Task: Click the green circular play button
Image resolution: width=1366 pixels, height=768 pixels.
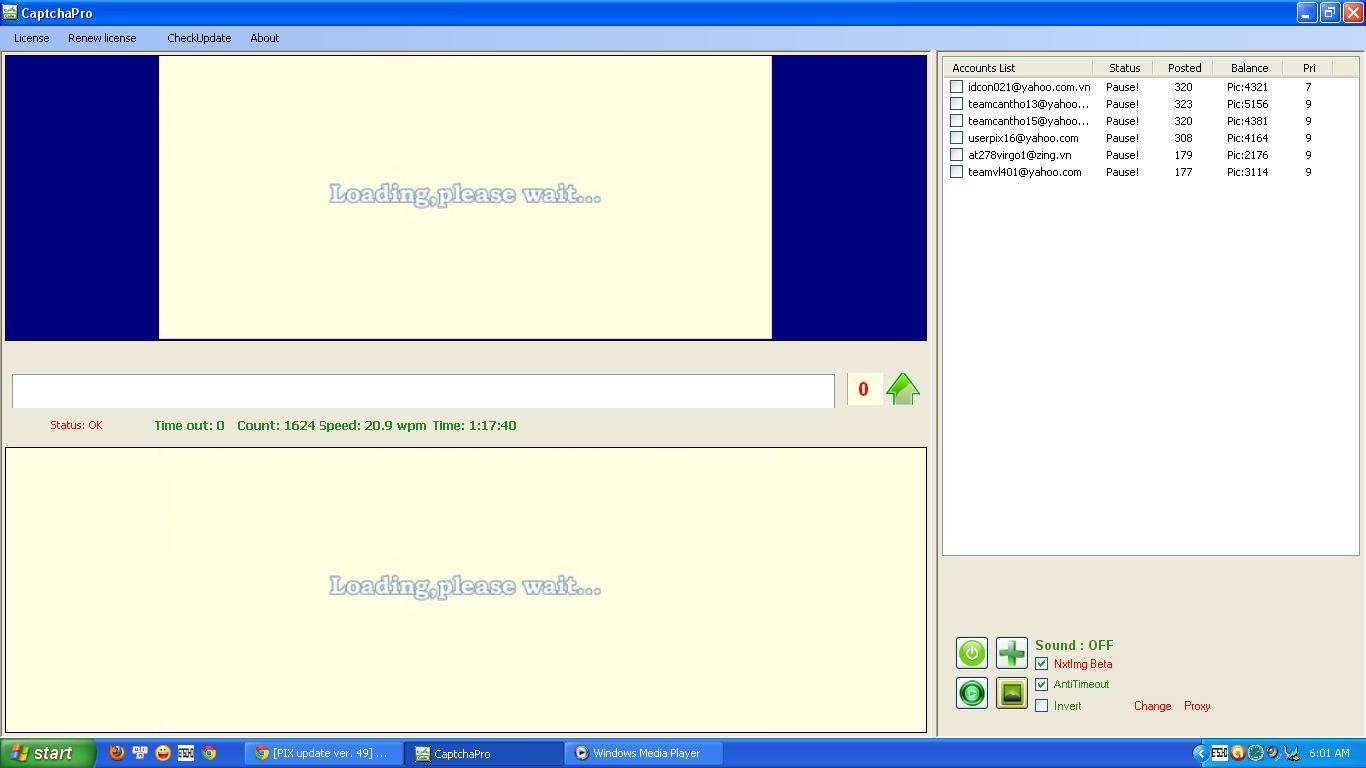Action: (972, 693)
